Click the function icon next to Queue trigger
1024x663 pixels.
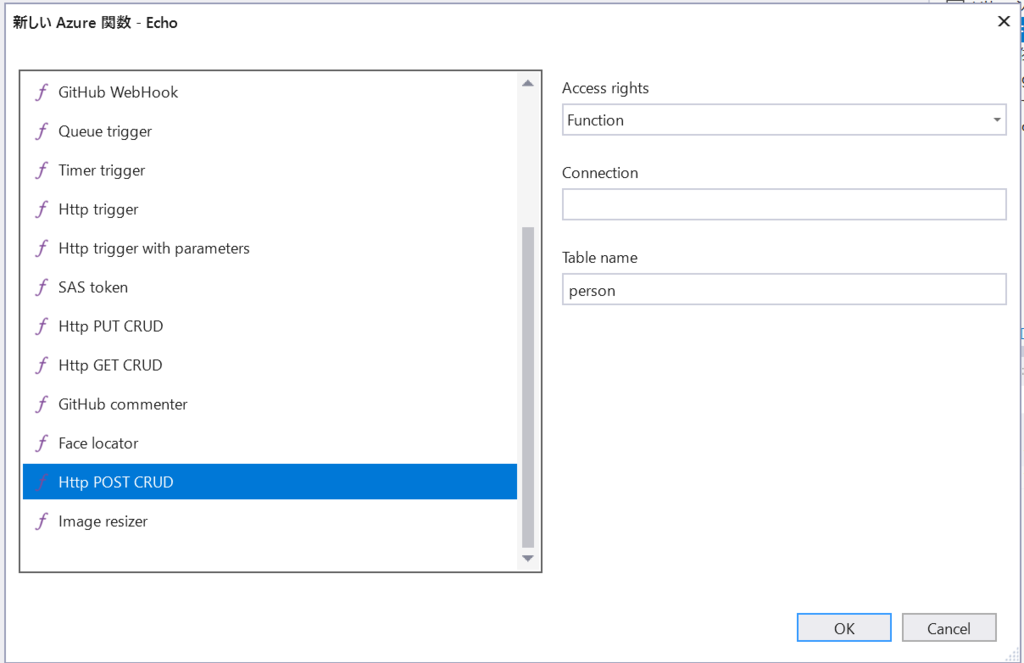(x=42, y=131)
